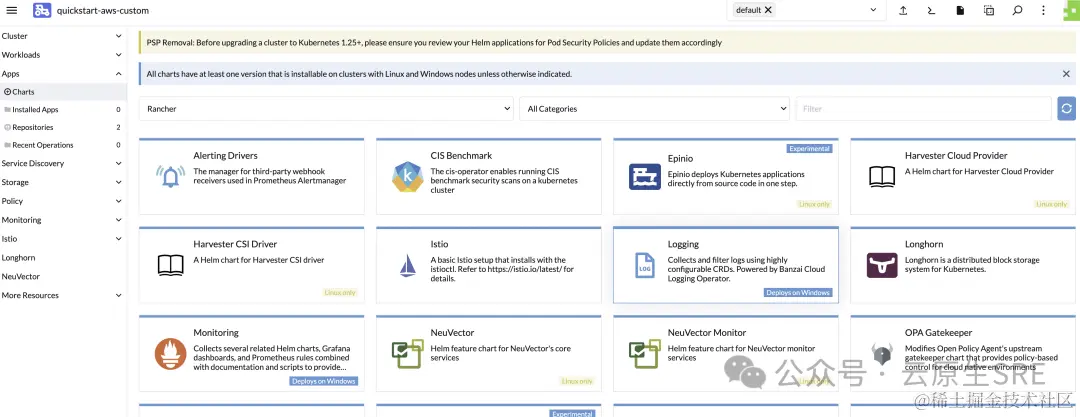Click the Recent Operations folder icon
Image resolution: width=1080 pixels, height=417 pixels.
click(x=8, y=145)
